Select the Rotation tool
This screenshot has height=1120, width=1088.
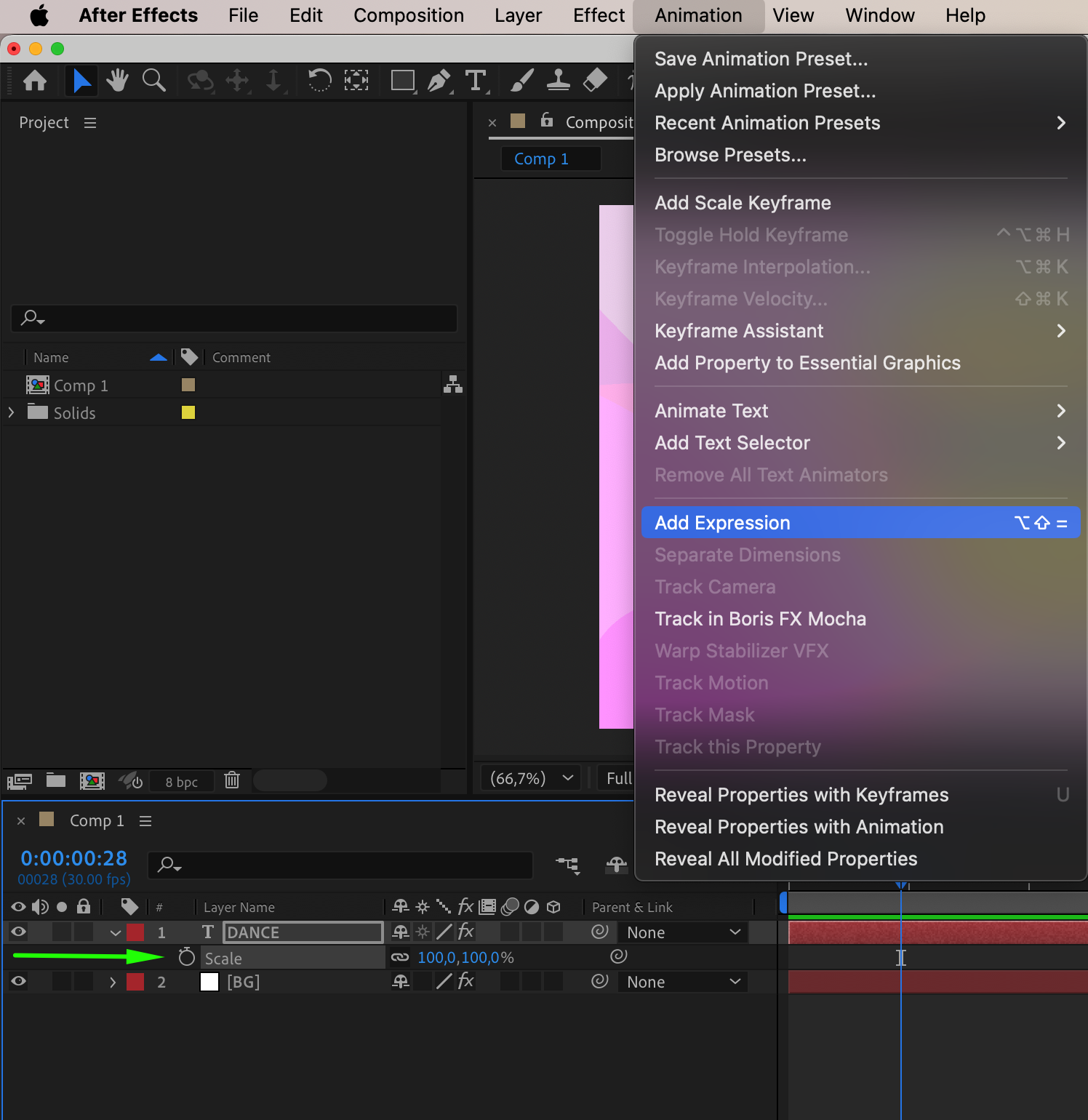[319, 80]
